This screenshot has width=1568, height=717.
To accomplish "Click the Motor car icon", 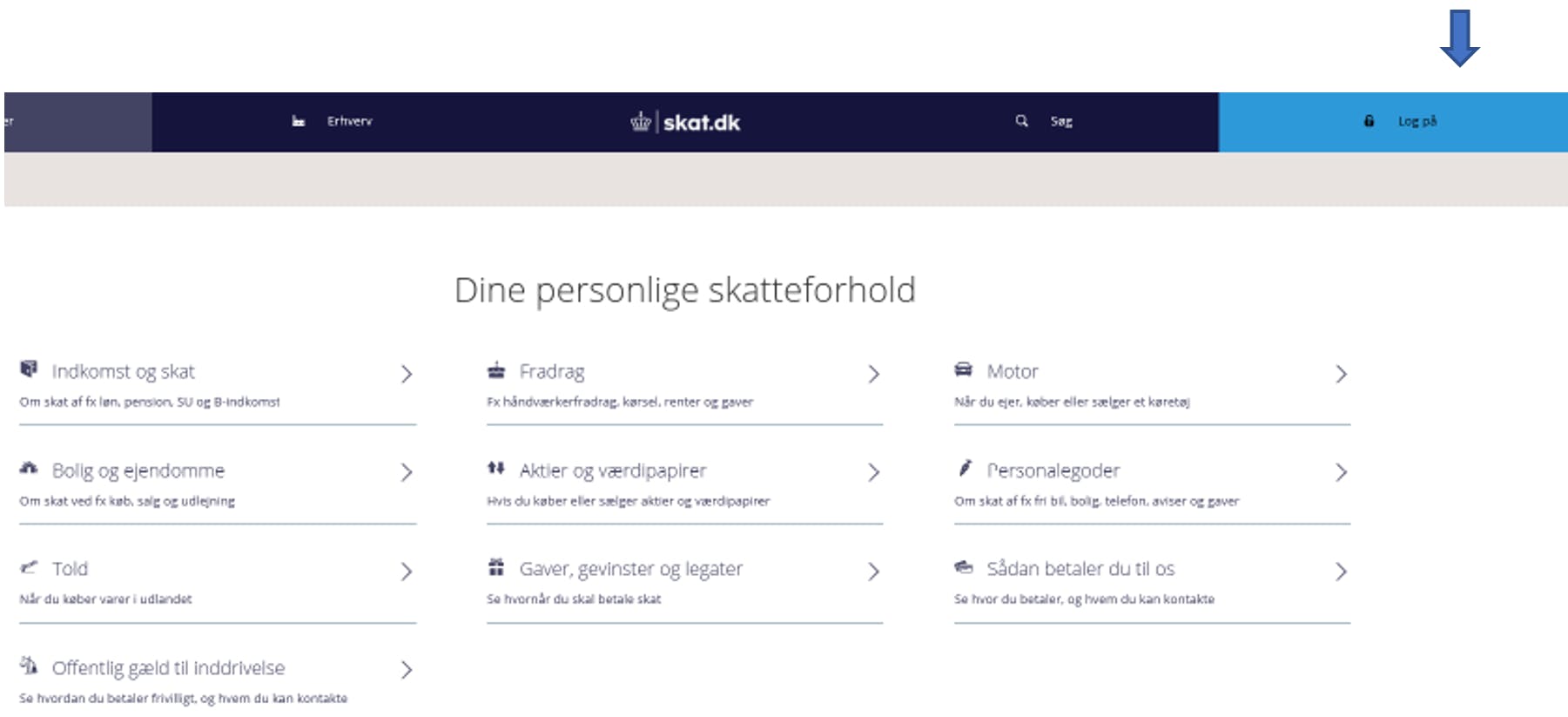I will [x=963, y=369].
